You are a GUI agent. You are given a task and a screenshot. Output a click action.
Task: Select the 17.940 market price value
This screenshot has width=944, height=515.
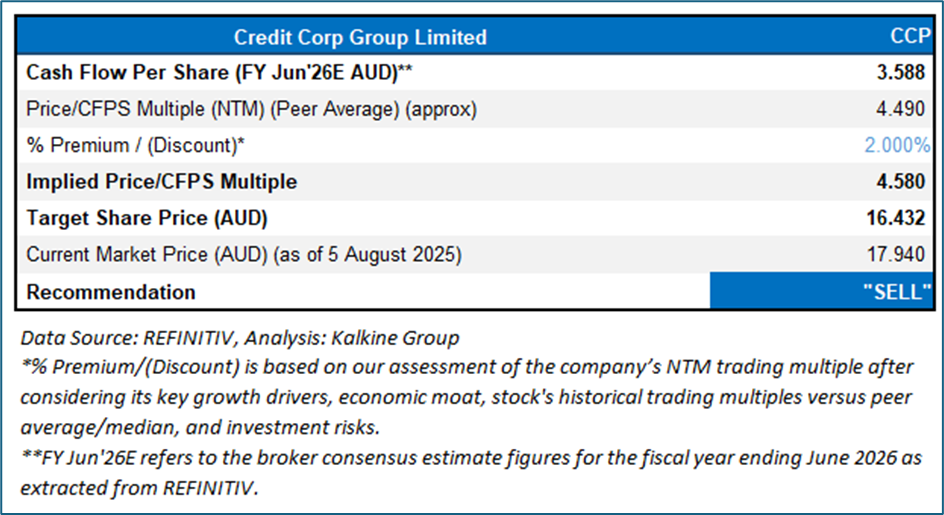coord(904,255)
